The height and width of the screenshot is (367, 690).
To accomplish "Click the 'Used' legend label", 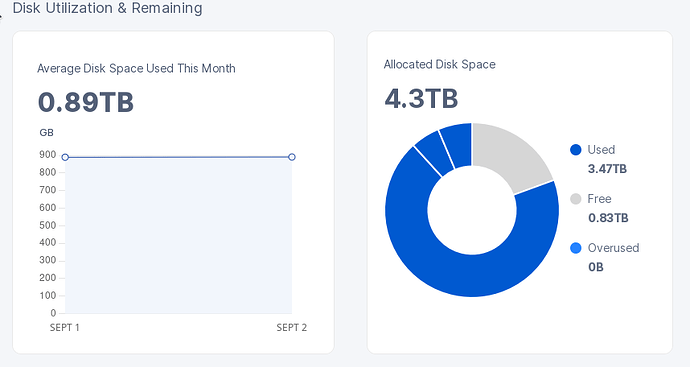I will point(601,150).
